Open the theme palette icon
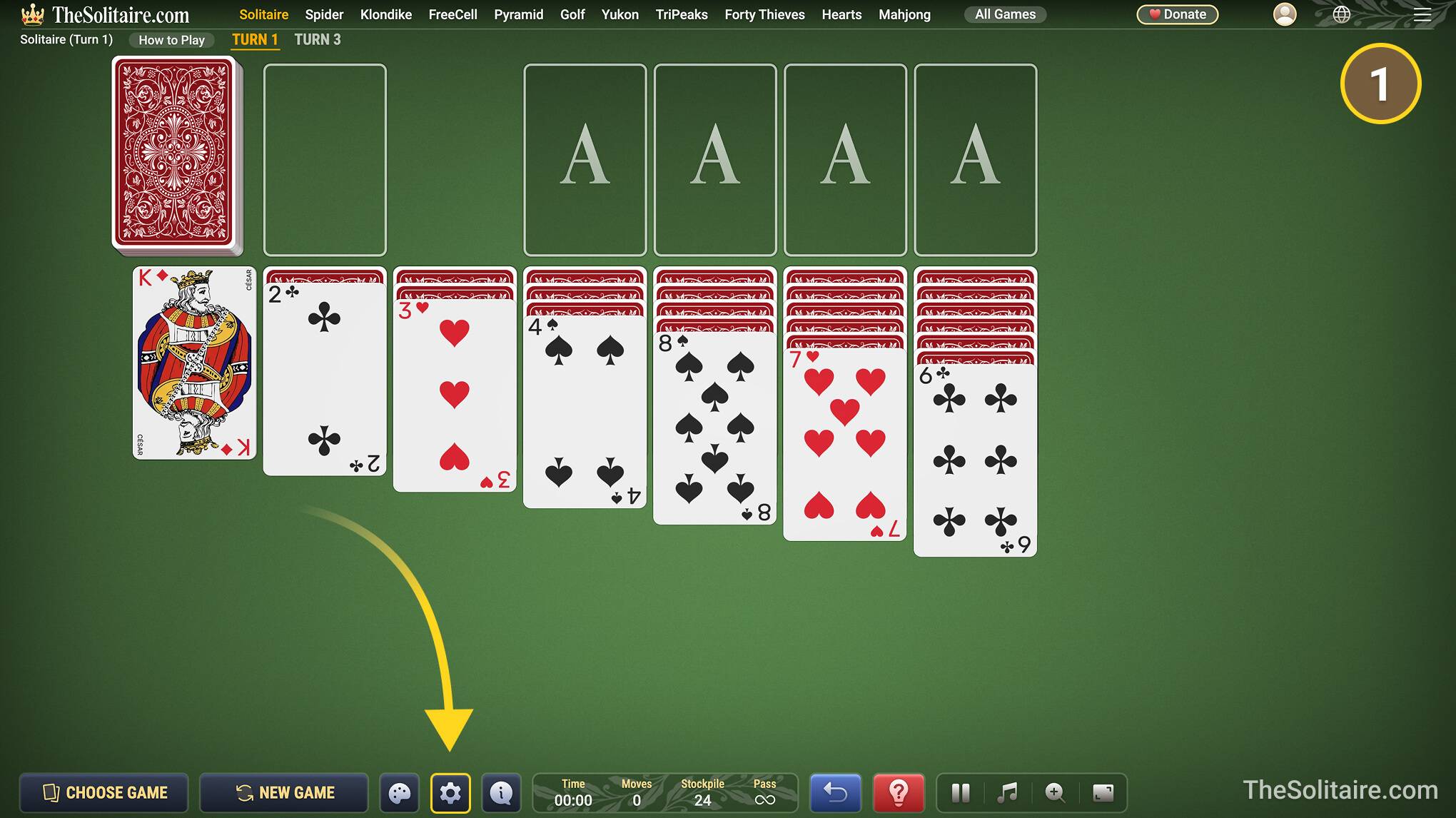Screen dimensions: 1456x818 pyautogui.click(x=399, y=793)
